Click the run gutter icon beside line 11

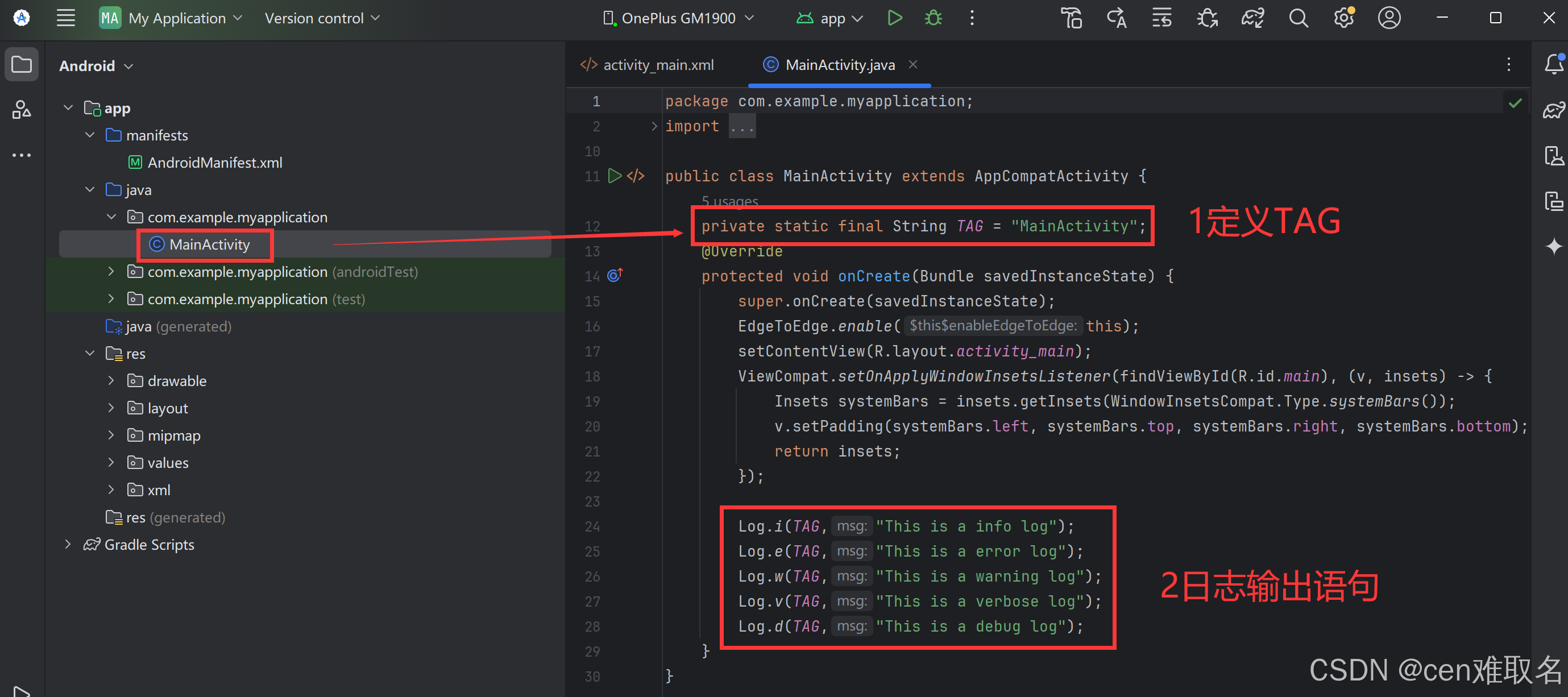(x=615, y=176)
